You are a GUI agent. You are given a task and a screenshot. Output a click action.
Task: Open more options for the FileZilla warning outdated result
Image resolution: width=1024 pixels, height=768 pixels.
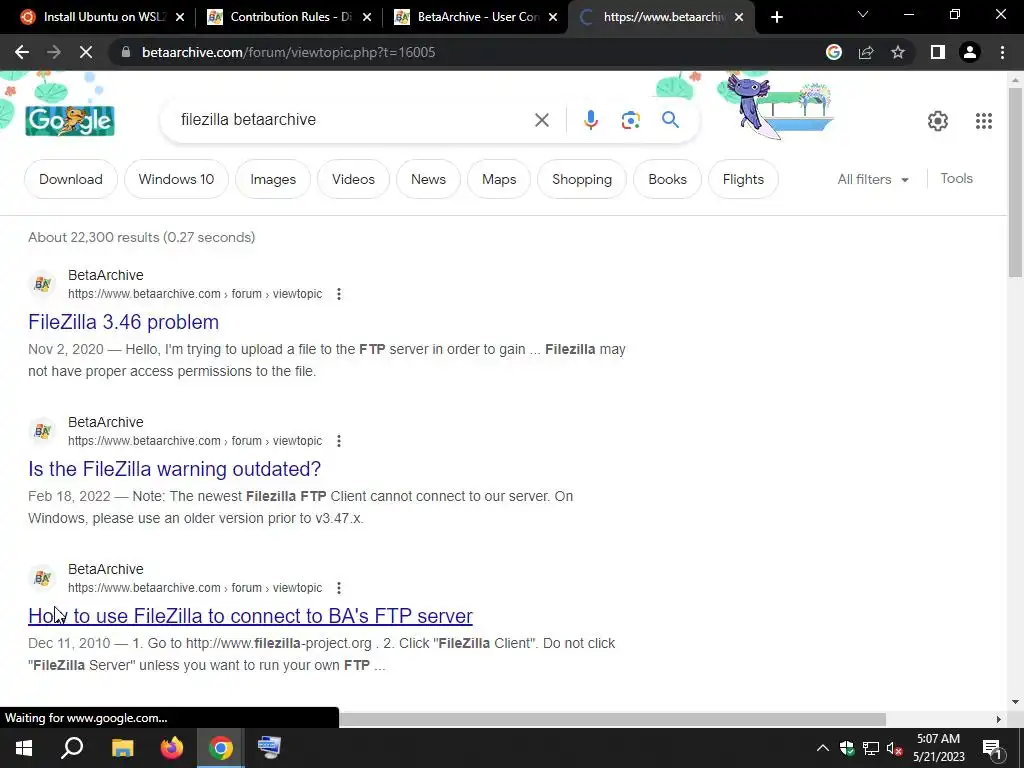(x=338, y=441)
